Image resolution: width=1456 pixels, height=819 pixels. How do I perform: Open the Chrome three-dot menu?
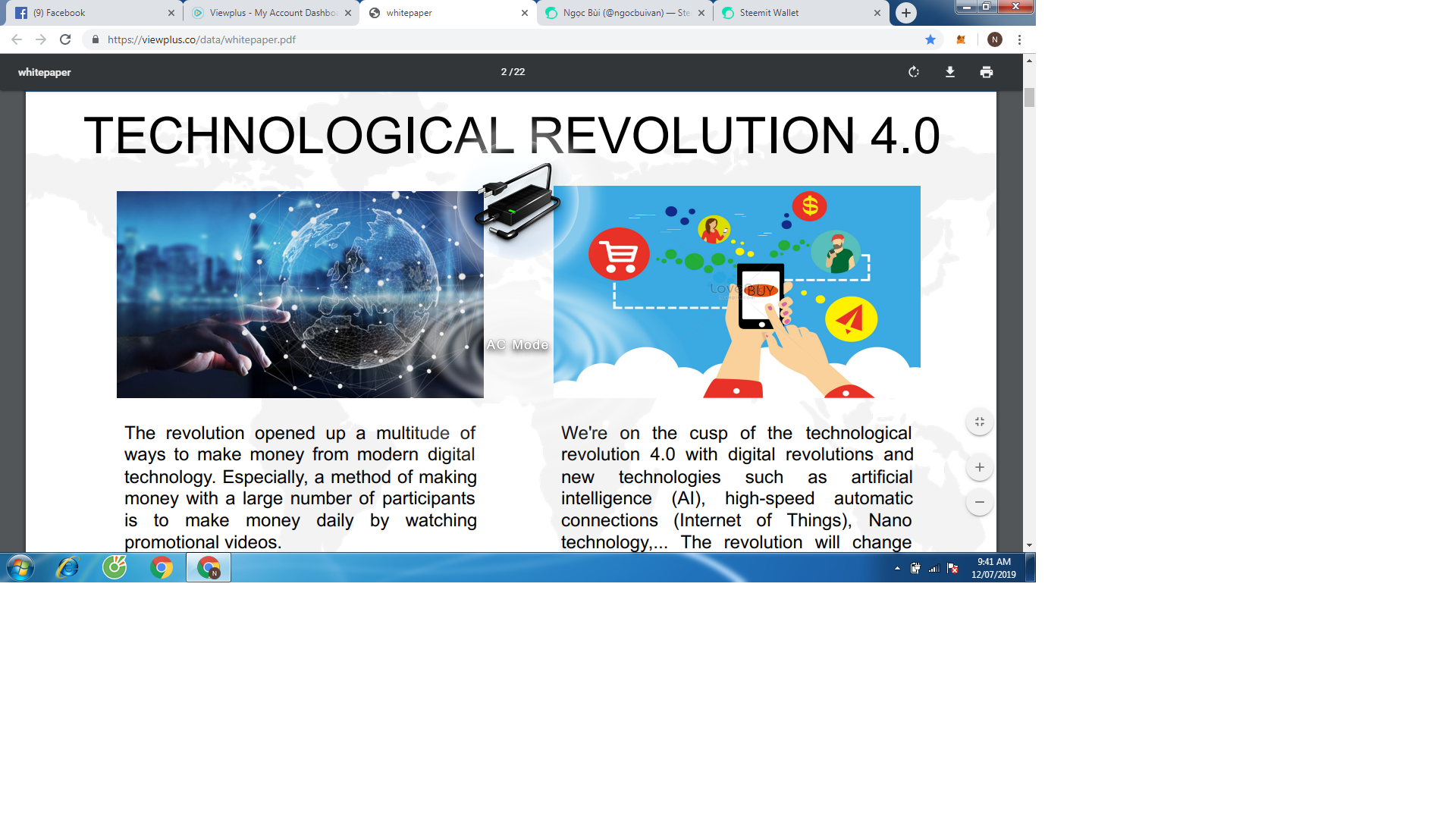1019,39
